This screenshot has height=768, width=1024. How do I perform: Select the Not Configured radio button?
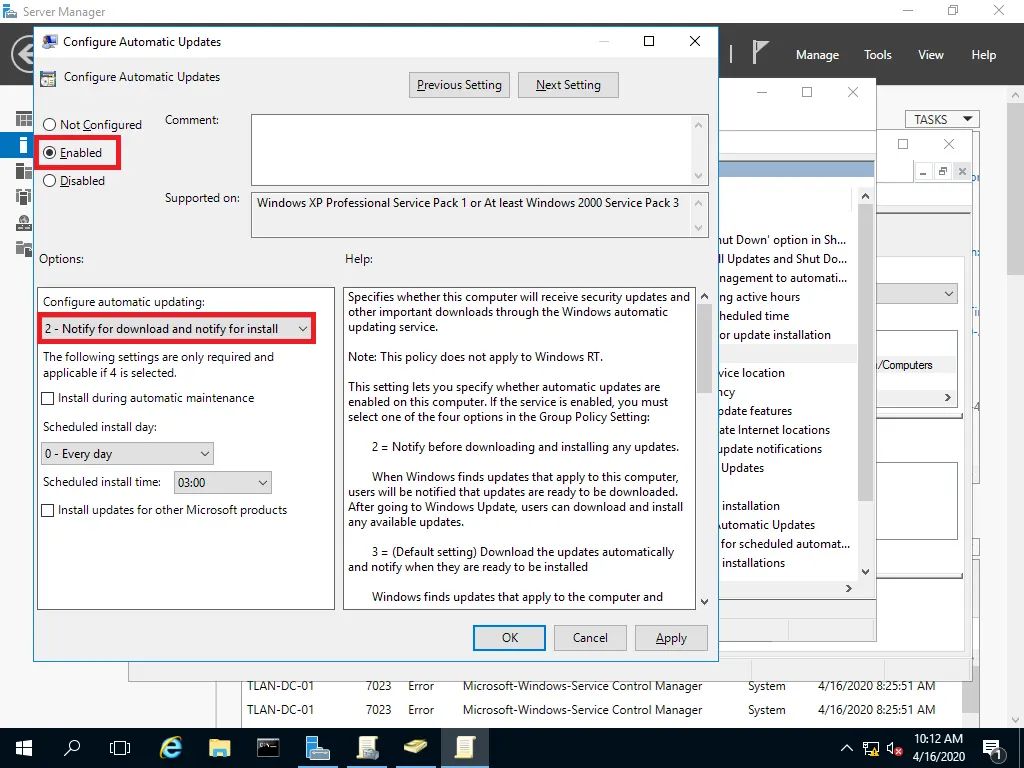coord(49,125)
